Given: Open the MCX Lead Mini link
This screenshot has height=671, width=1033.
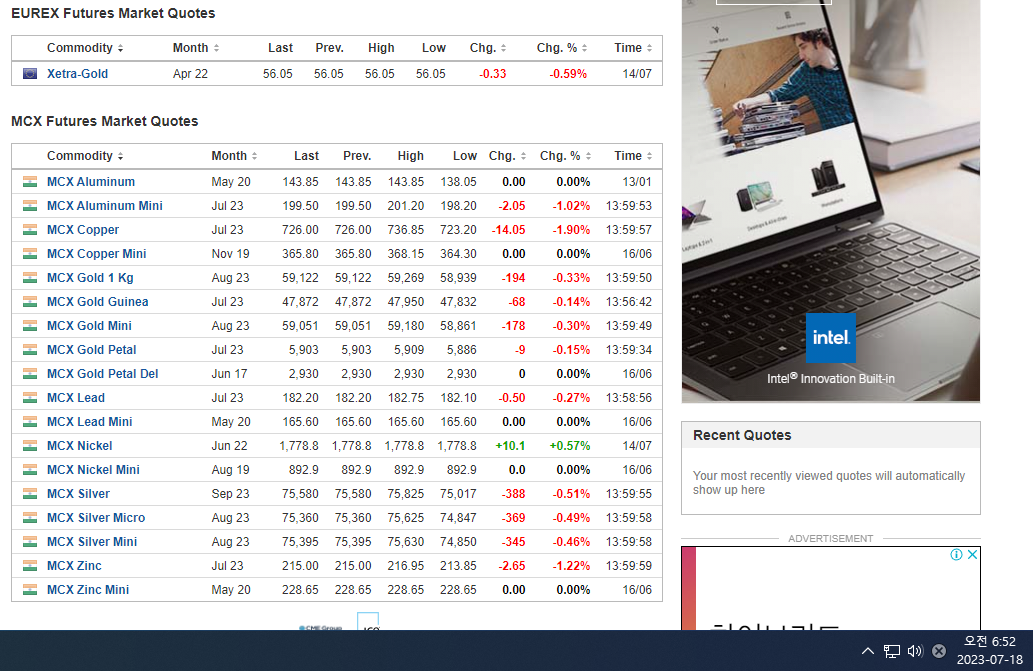Looking at the screenshot, I should coord(90,422).
